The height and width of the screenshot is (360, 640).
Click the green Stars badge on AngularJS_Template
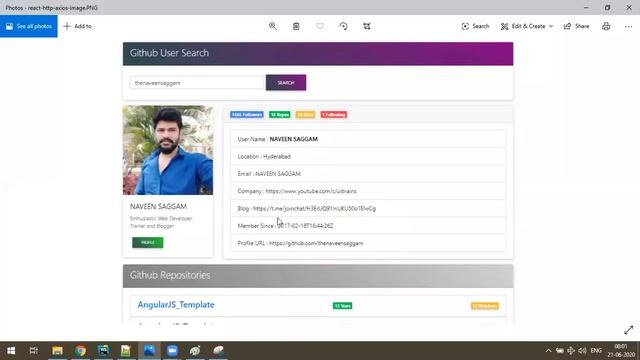coord(342,306)
